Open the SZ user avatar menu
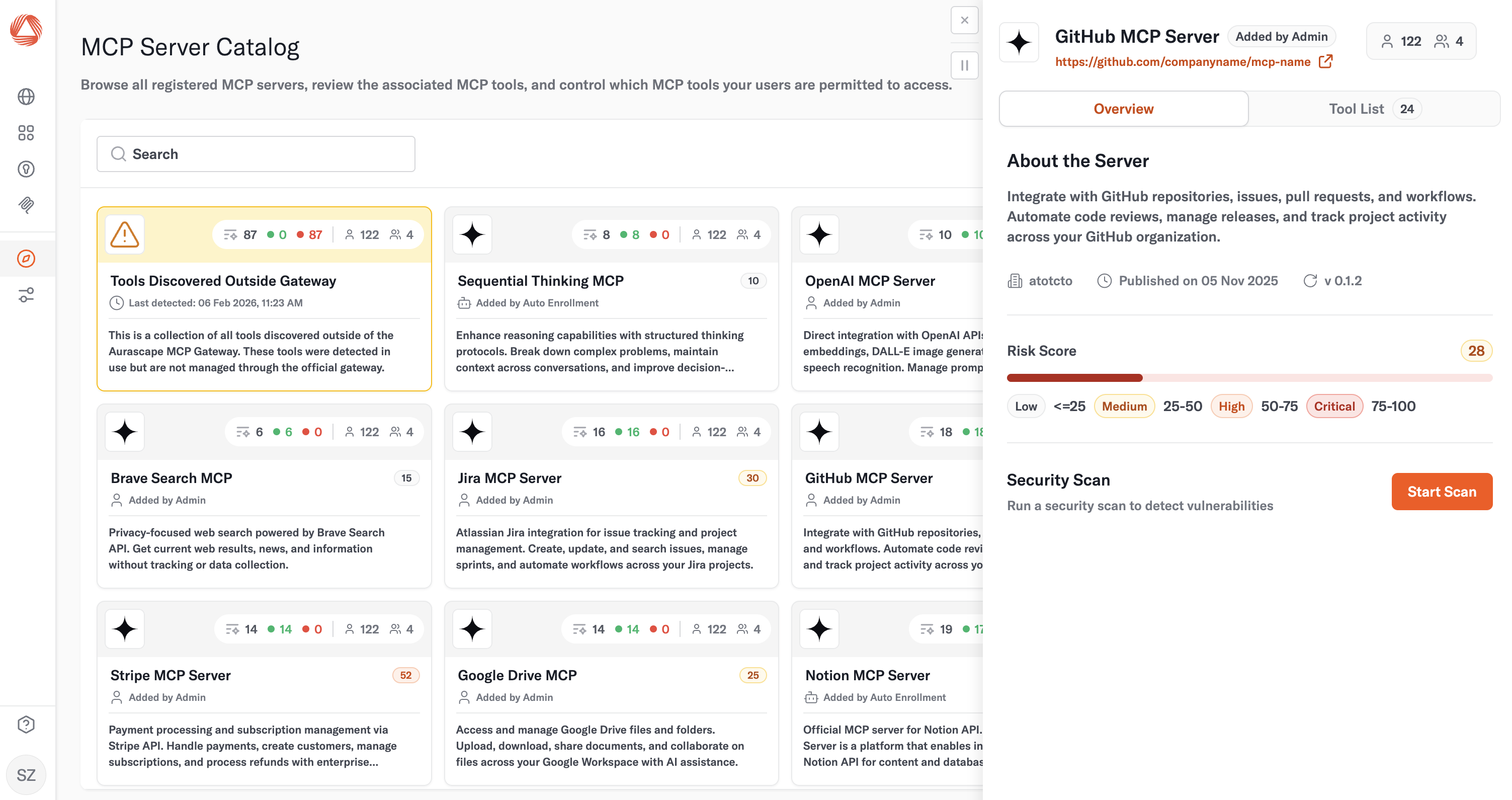1512x800 pixels. pyautogui.click(x=26, y=775)
